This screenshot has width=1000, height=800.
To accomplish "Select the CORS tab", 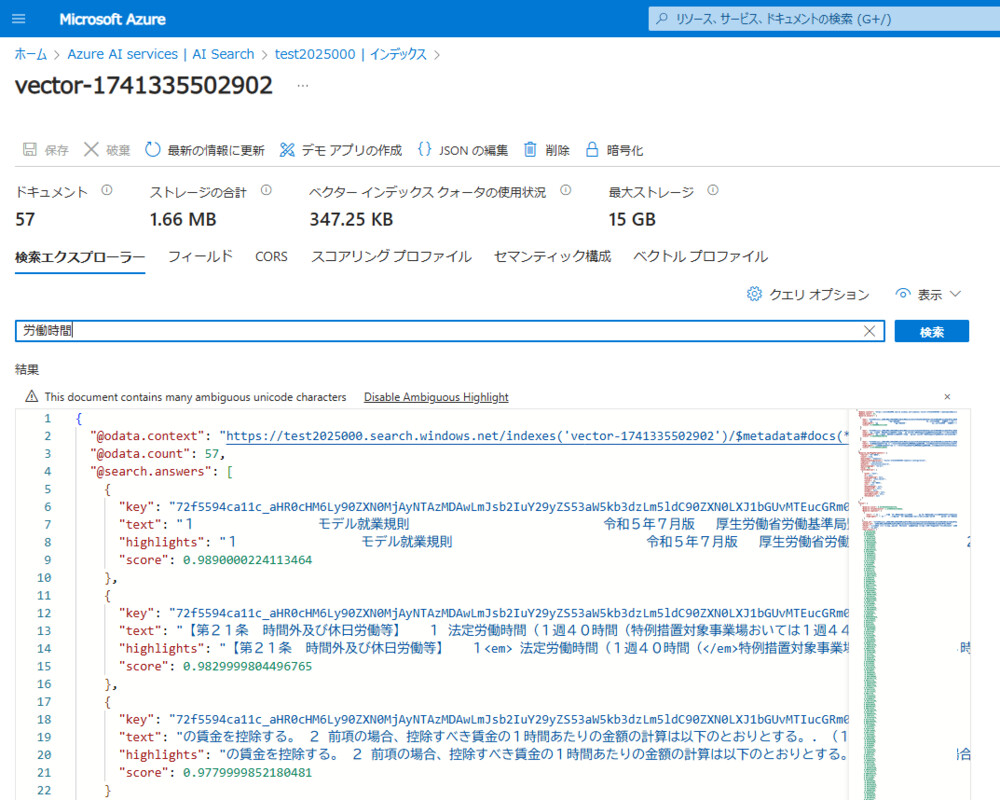I will pos(271,257).
